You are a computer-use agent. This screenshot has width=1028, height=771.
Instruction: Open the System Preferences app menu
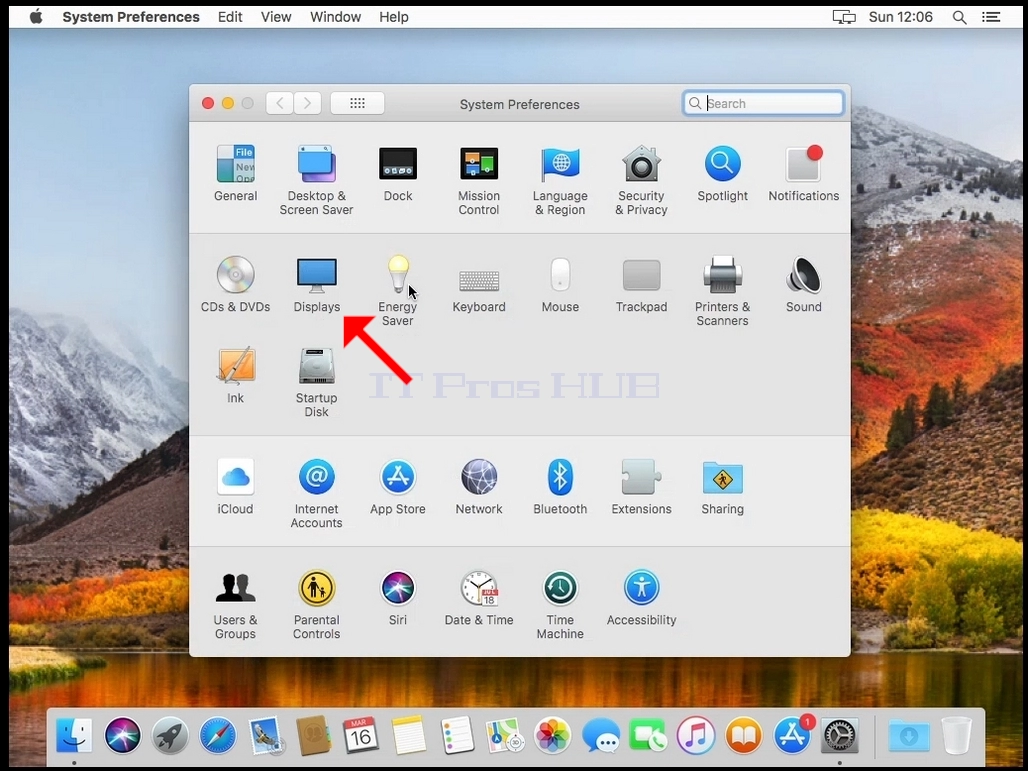[x=131, y=17]
